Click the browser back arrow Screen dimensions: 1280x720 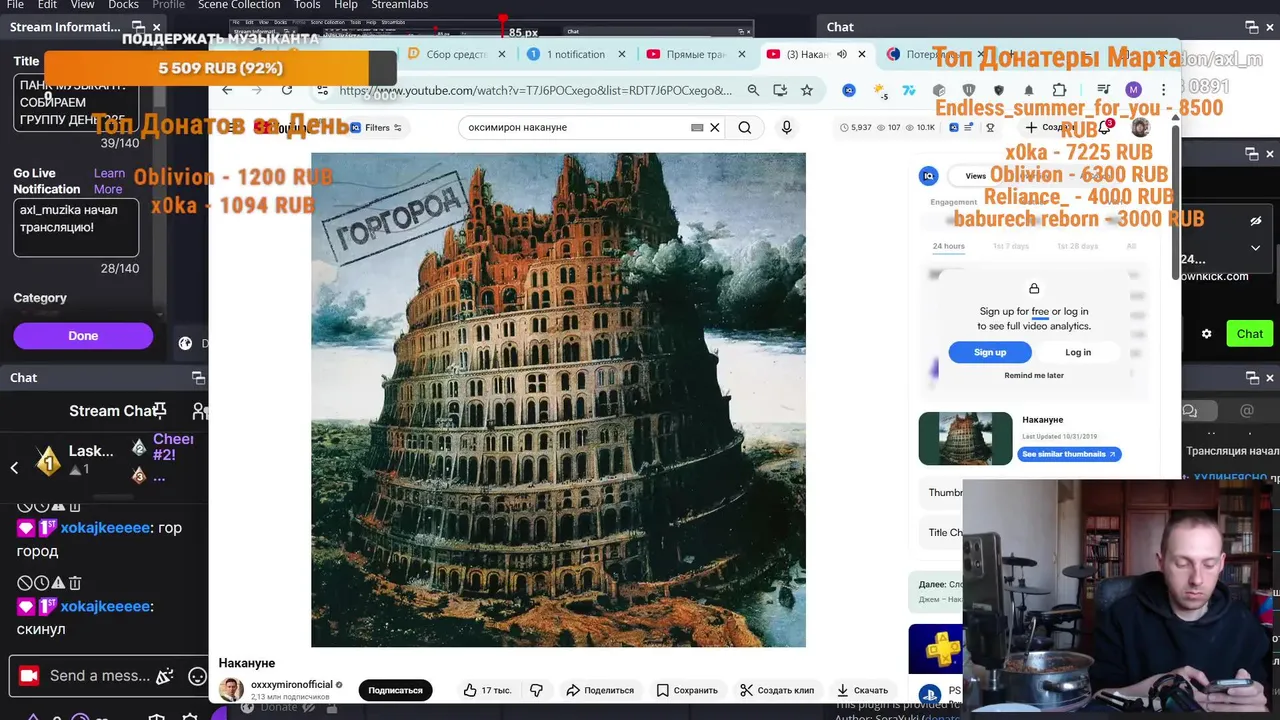tap(227, 90)
